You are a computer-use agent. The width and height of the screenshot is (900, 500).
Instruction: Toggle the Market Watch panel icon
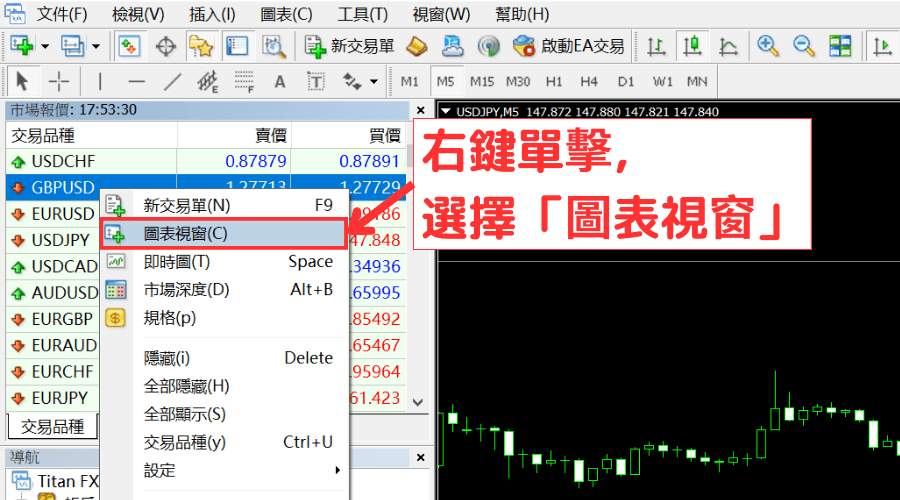(x=129, y=46)
